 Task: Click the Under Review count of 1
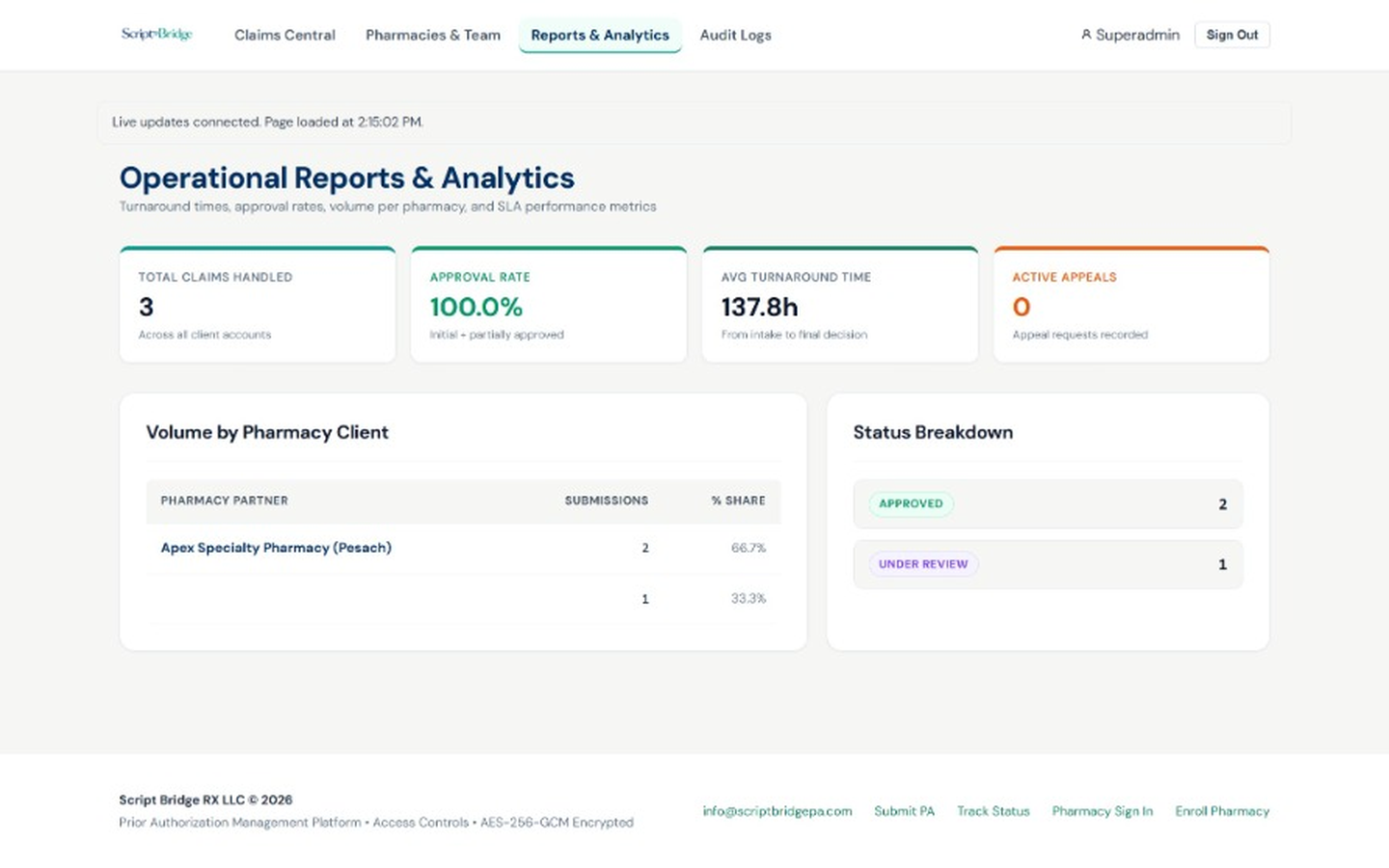[1222, 565]
